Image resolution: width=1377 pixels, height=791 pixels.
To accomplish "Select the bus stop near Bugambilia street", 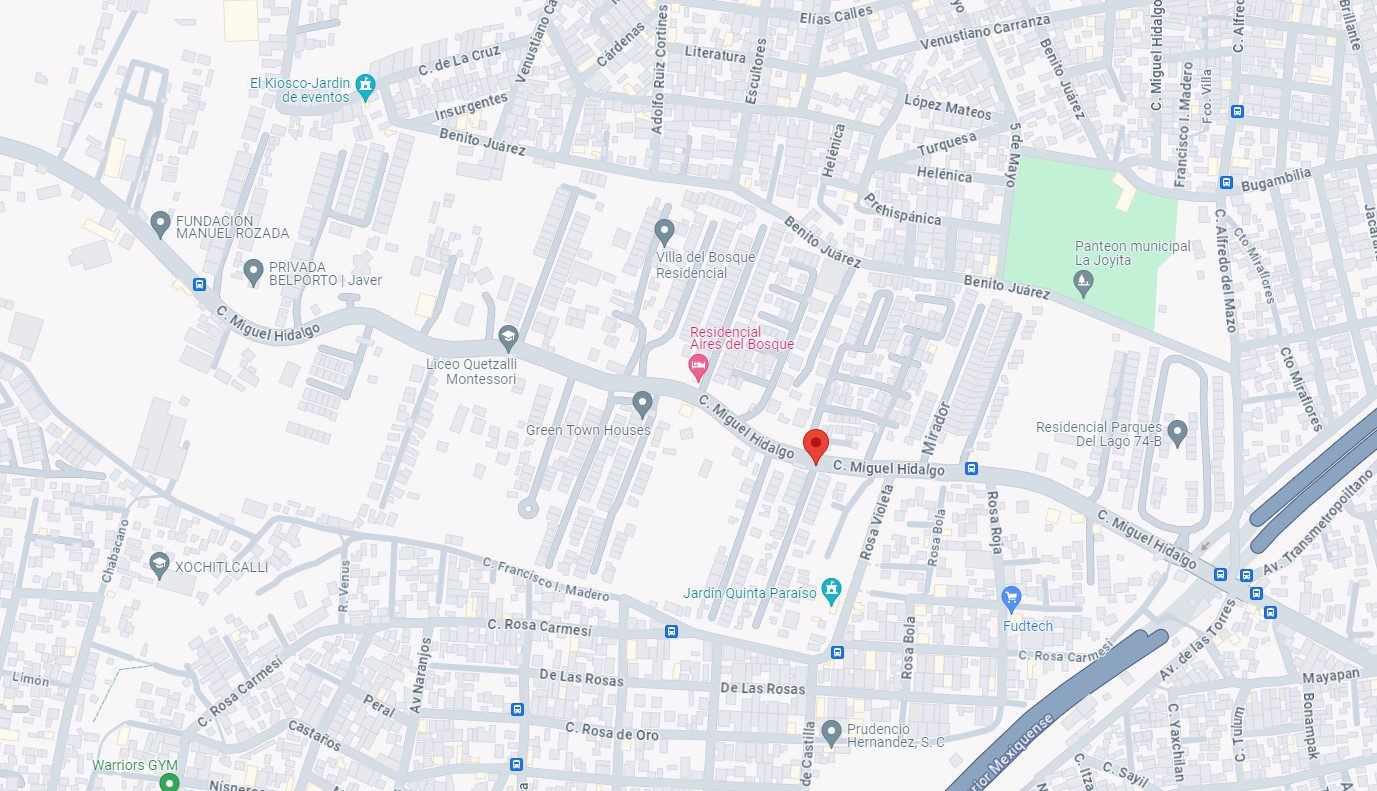I will click(x=1225, y=182).
